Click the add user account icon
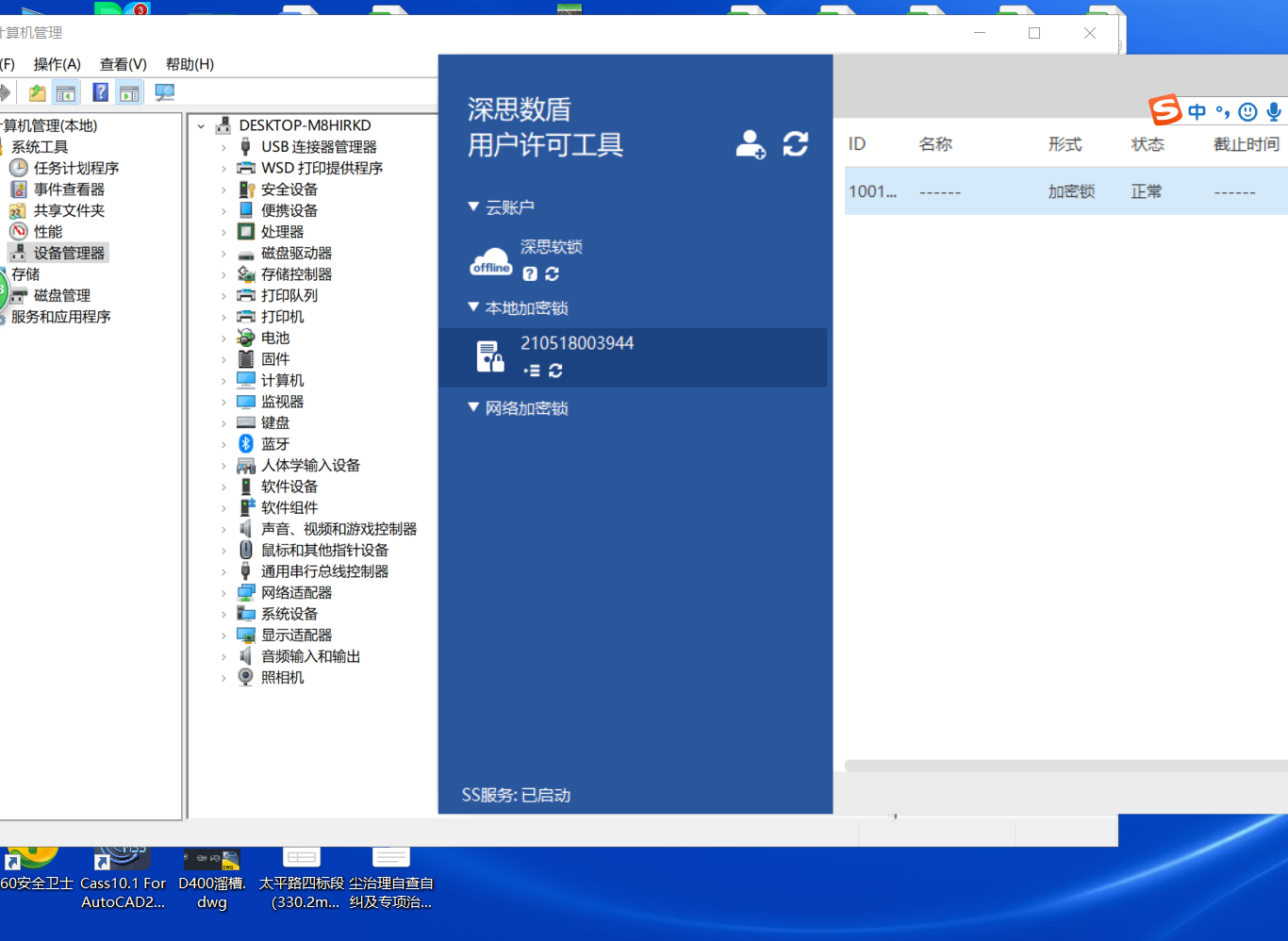The width and height of the screenshot is (1288, 941). tap(751, 144)
